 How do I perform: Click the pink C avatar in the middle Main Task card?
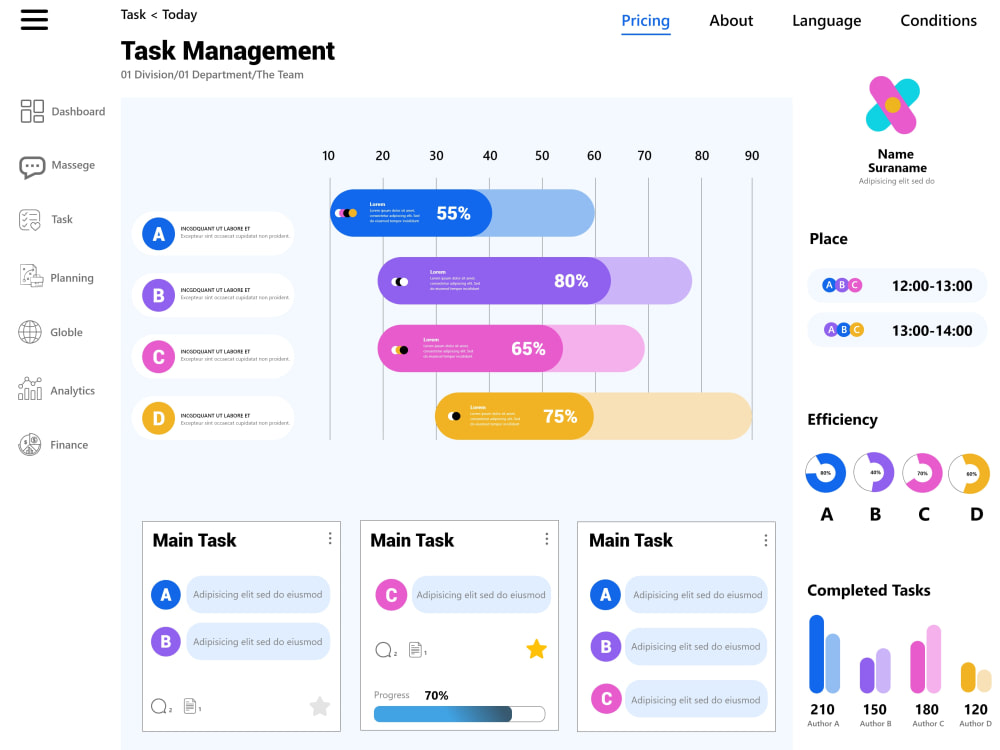[x=391, y=595]
